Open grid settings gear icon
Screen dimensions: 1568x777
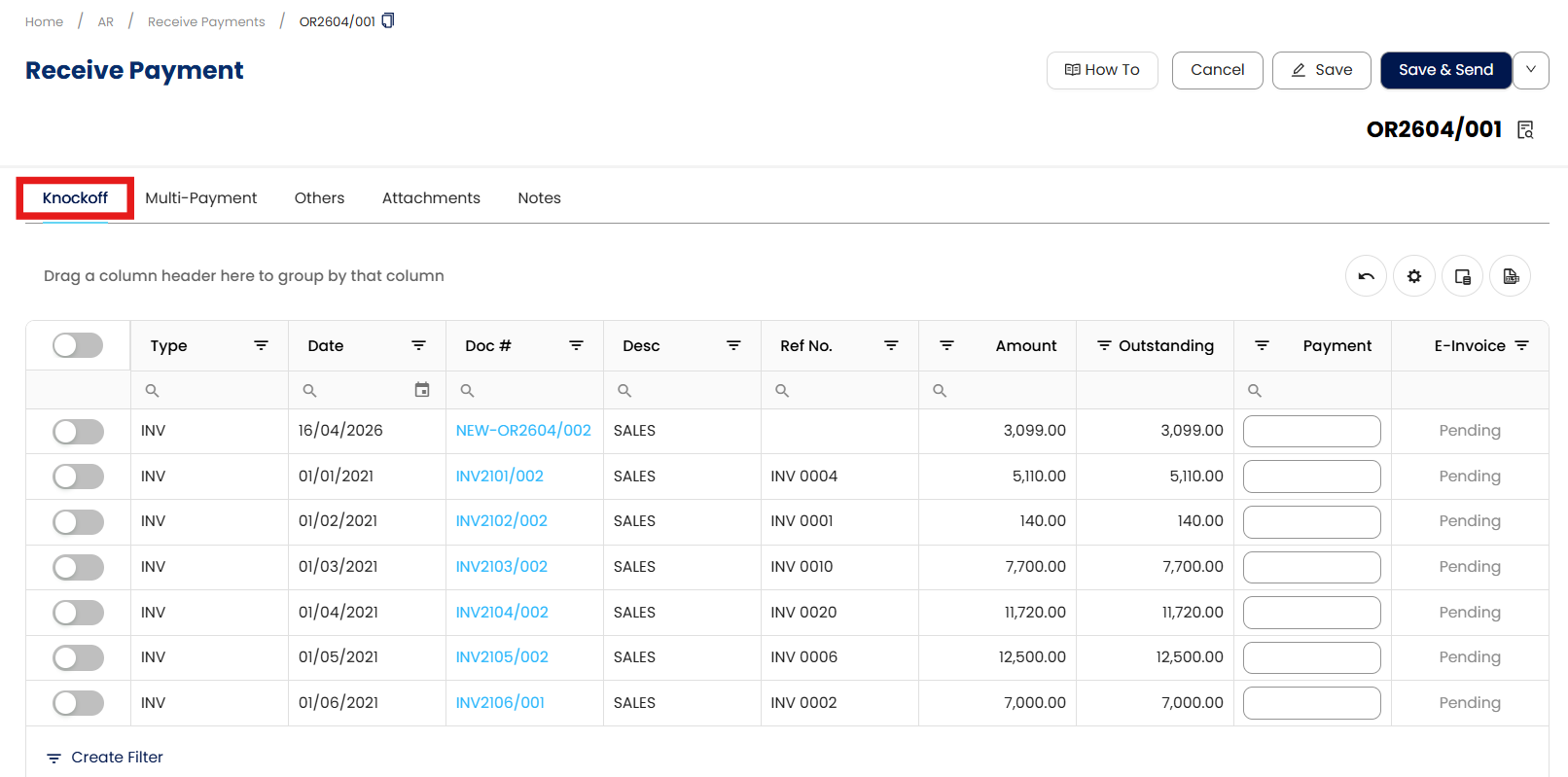point(1413,276)
